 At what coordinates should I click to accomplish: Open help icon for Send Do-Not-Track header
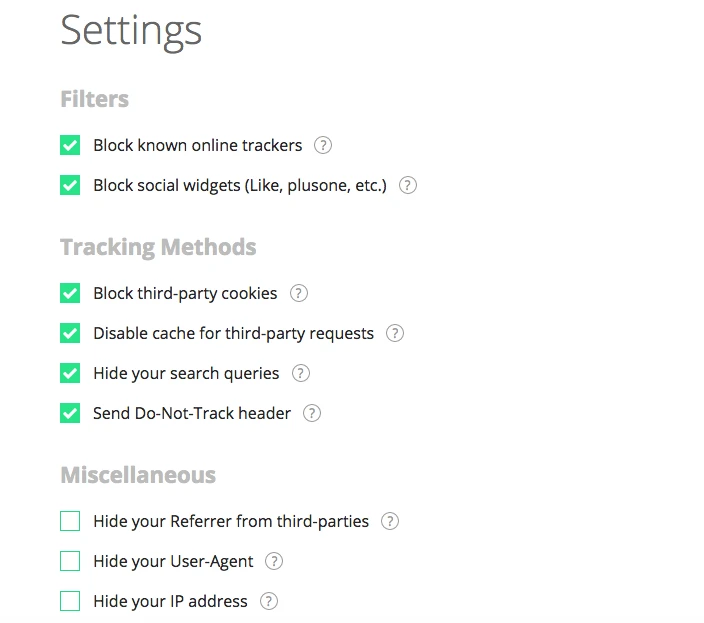pos(312,413)
